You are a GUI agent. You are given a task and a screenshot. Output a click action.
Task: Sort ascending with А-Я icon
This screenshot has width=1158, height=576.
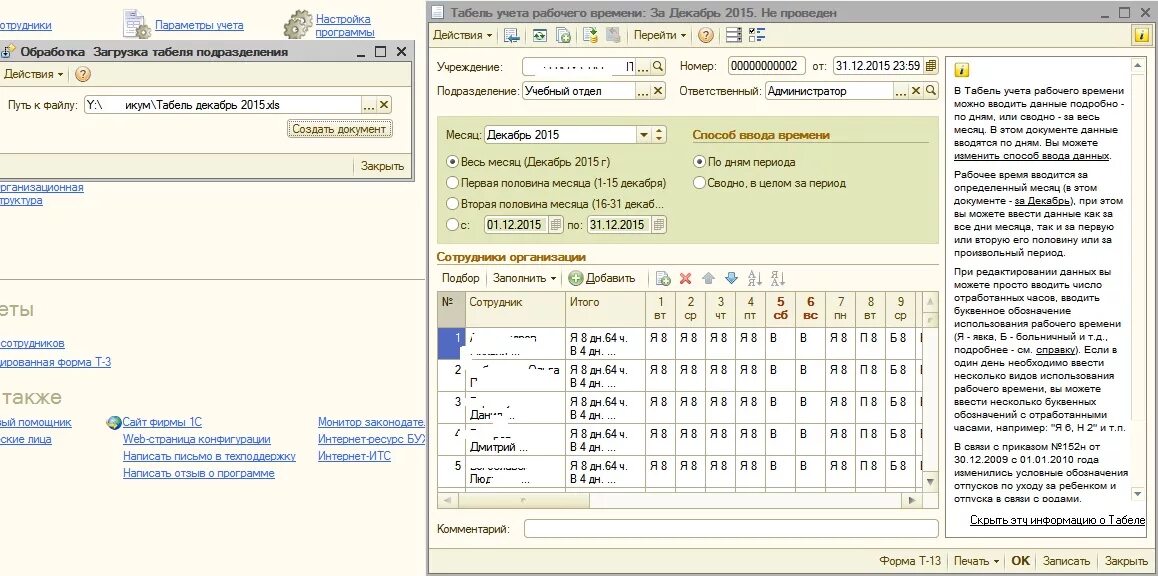[754, 278]
